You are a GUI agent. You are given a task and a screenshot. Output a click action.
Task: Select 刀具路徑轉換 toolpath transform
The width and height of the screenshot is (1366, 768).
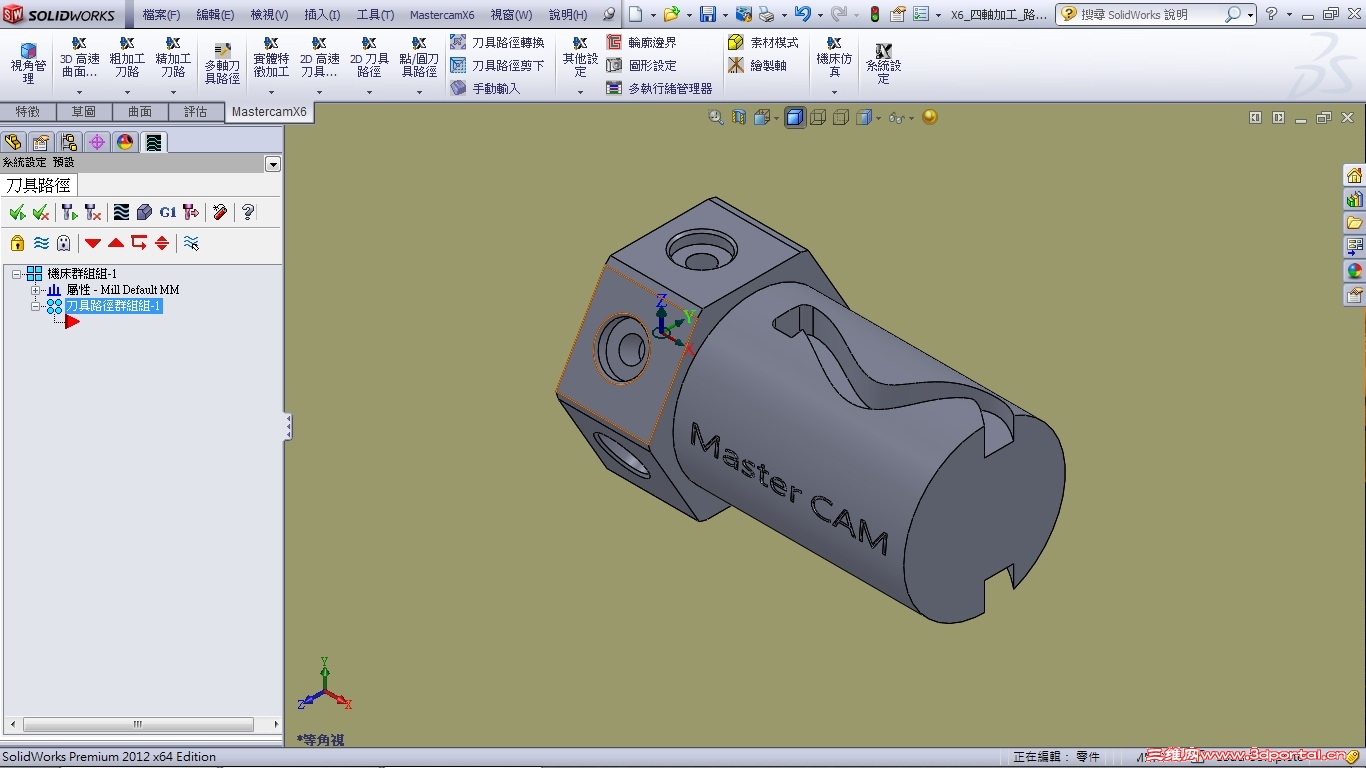(497, 42)
